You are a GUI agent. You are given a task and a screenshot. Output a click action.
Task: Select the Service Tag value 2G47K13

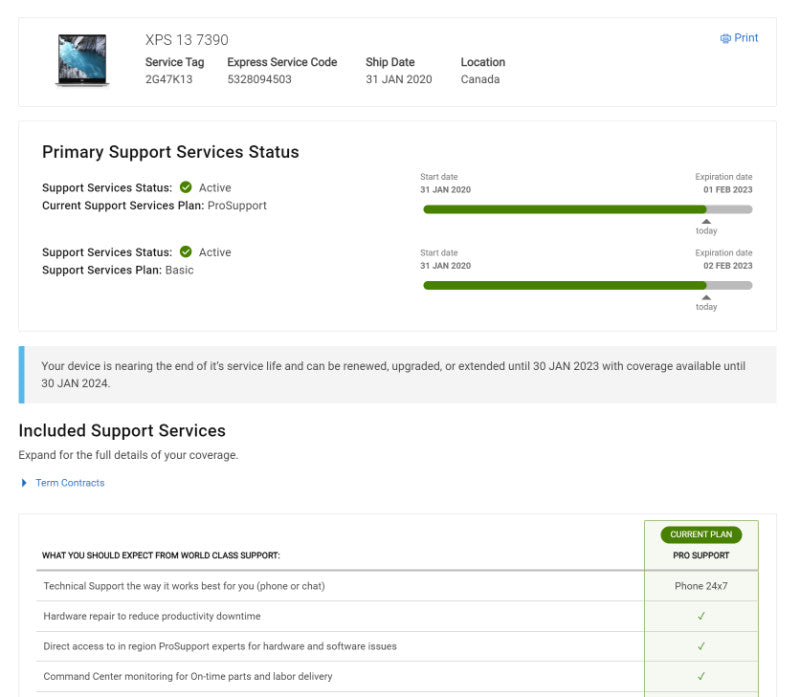pos(169,79)
